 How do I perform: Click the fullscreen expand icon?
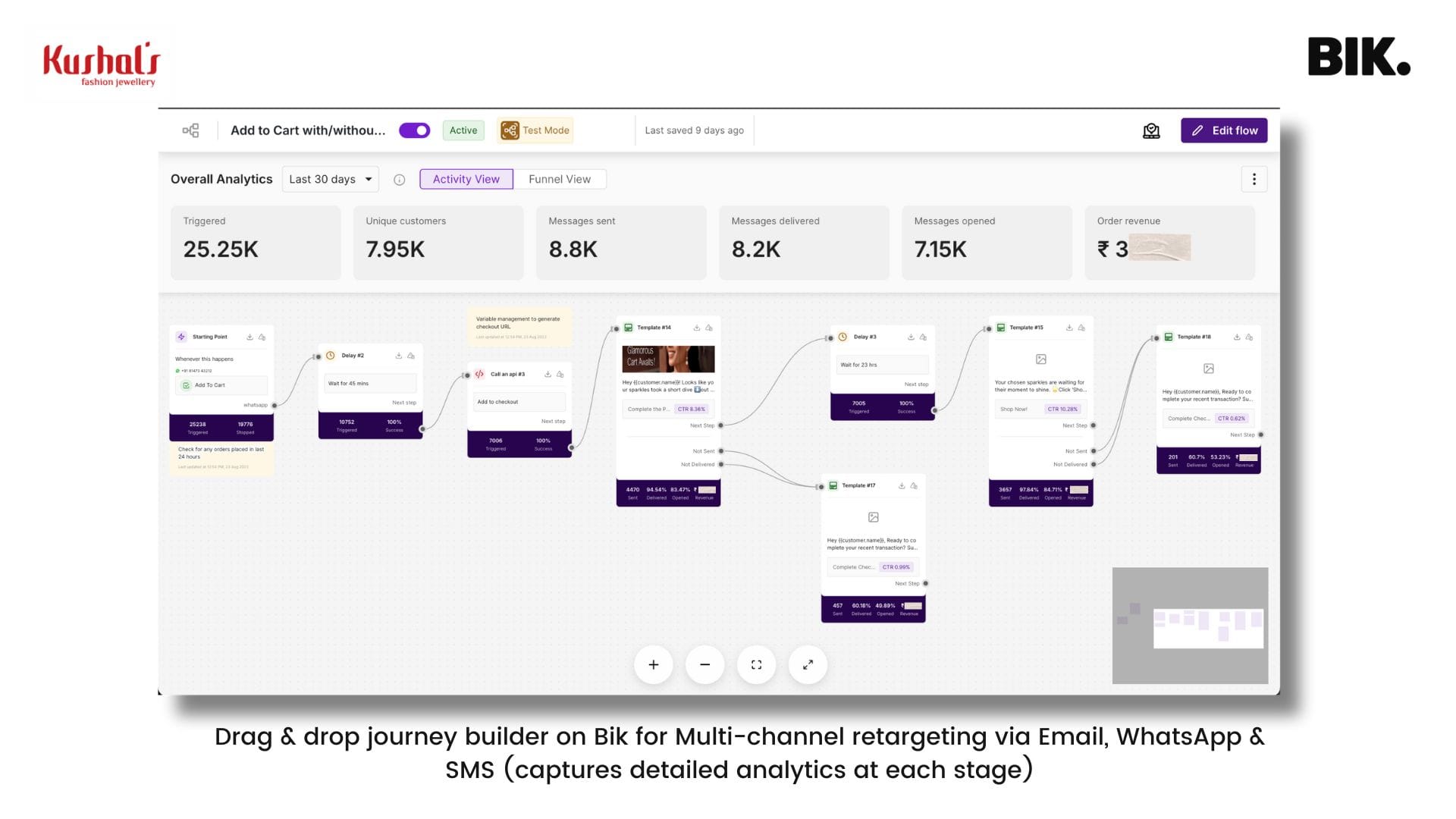pyautogui.click(x=808, y=665)
